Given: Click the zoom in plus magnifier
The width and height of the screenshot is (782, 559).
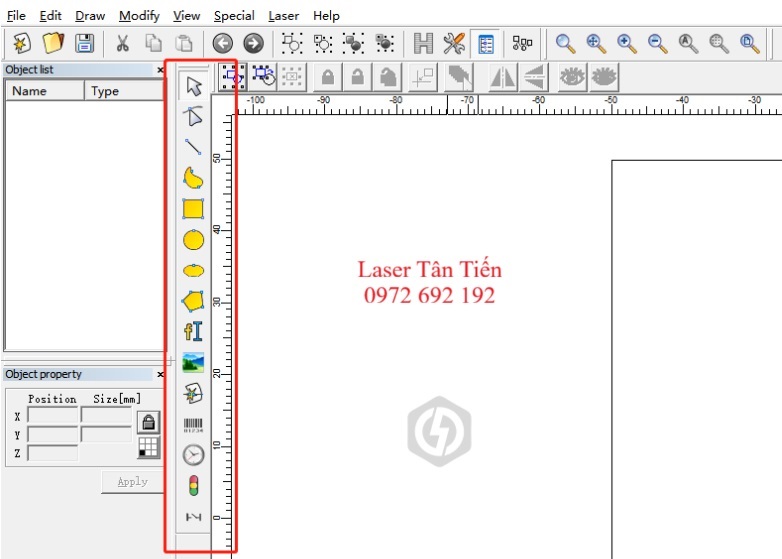Looking at the screenshot, I should [x=626, y=43].
